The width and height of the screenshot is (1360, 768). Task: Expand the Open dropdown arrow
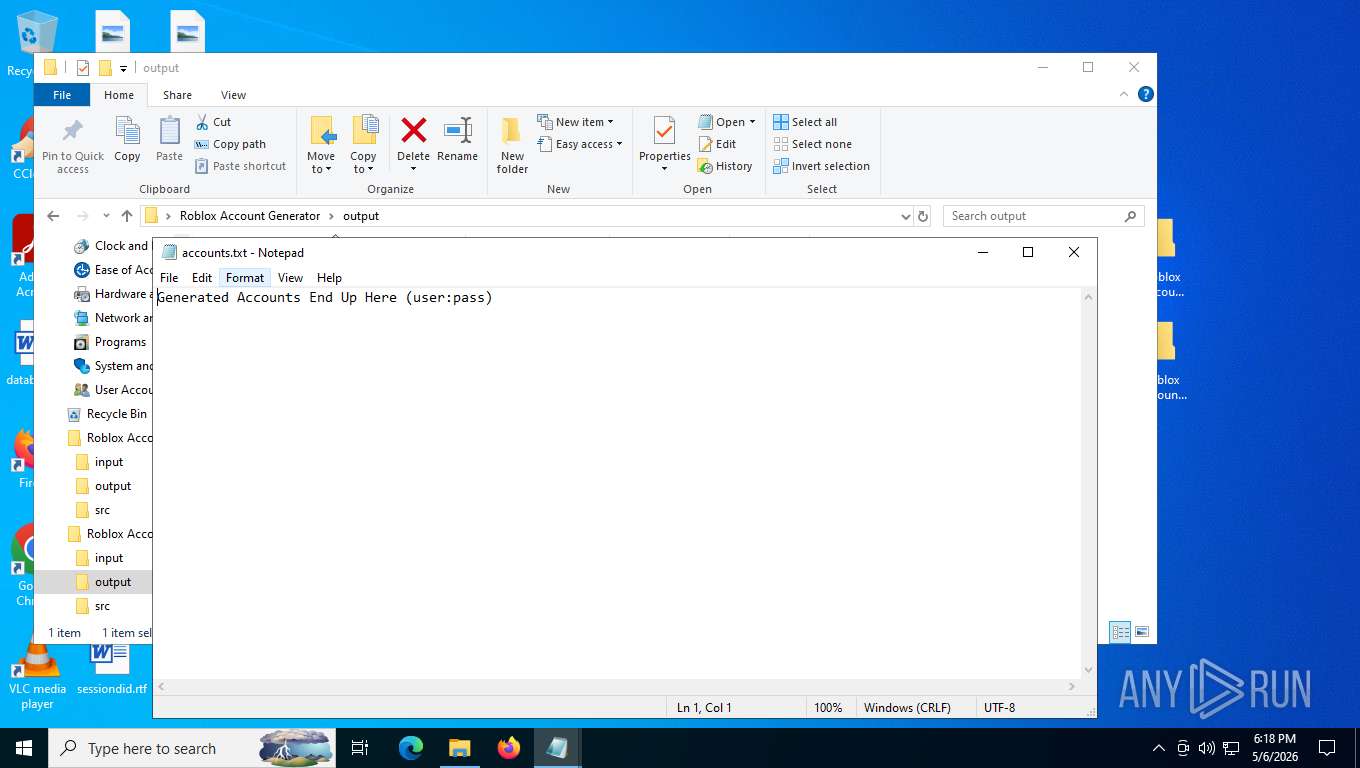click(752, 122)
